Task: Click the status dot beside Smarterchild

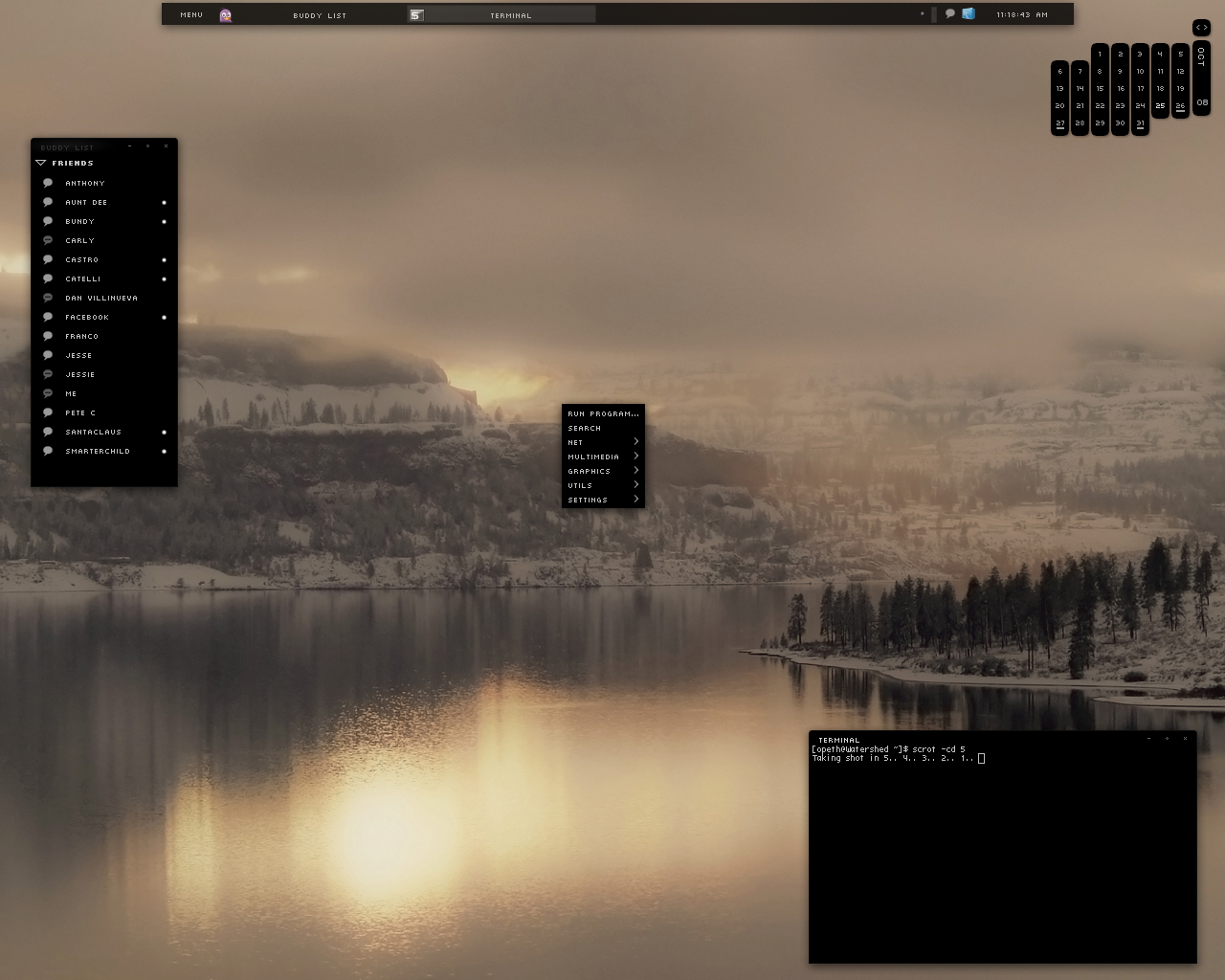Action: 164,451
